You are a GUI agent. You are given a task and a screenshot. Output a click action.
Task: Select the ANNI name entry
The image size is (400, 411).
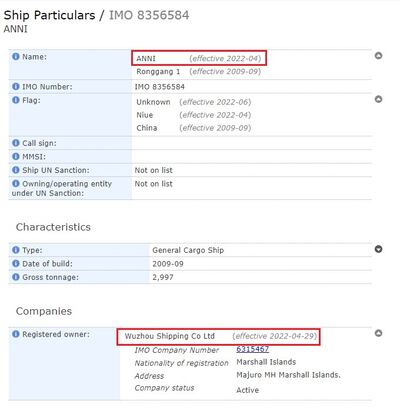(x=146, y=58)
